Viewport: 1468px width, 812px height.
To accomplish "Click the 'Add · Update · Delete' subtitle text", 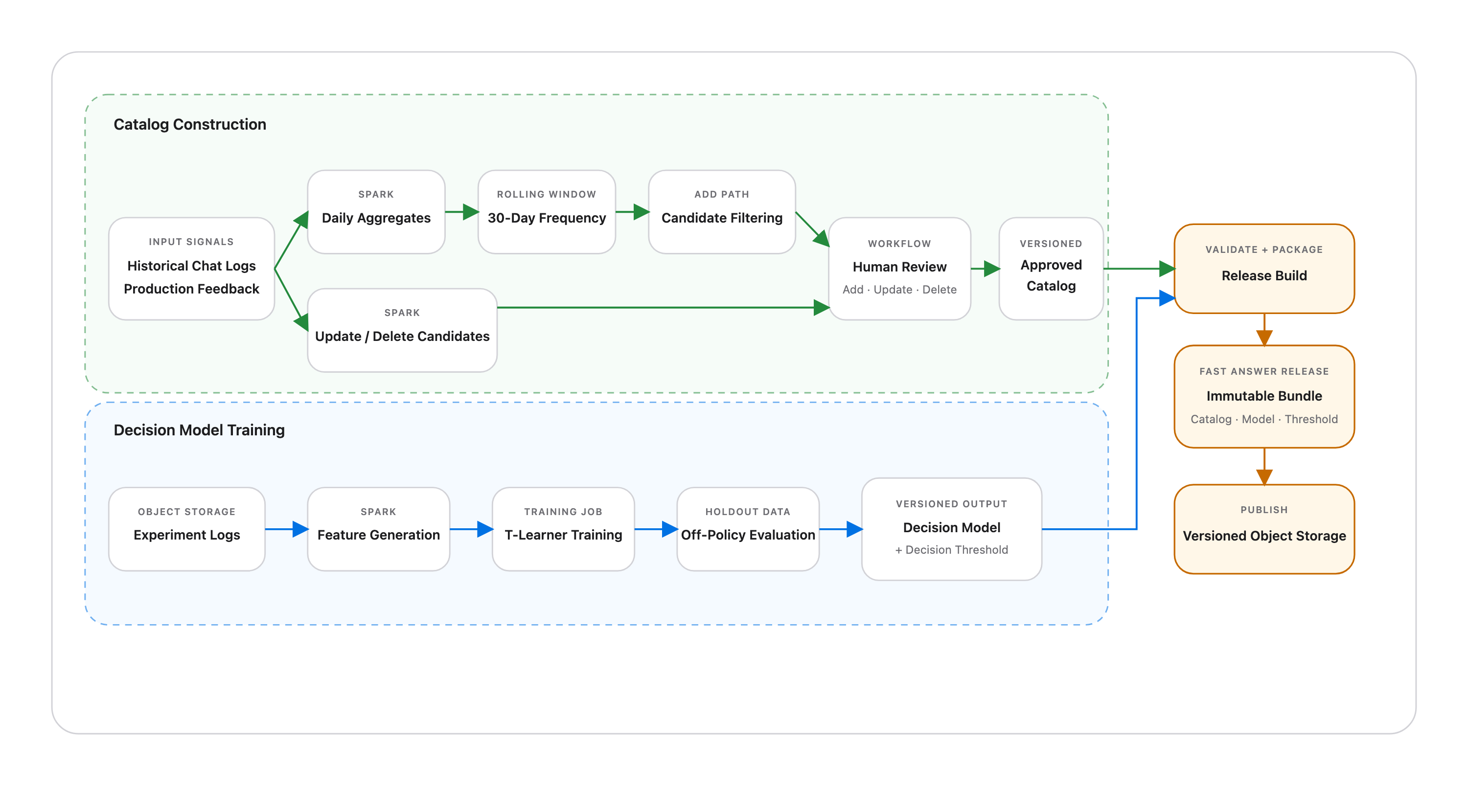I will click(899, 290).
